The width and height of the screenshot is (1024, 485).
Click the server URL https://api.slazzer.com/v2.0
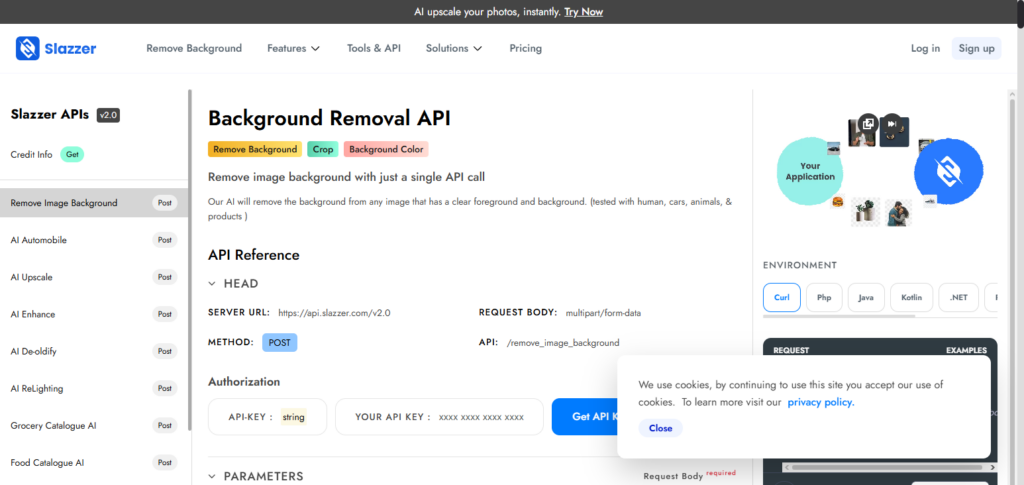point(334,313)
